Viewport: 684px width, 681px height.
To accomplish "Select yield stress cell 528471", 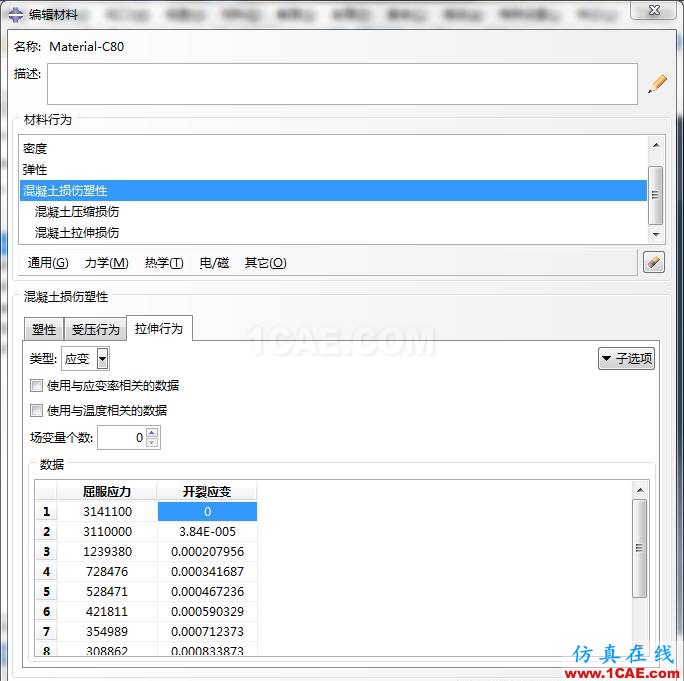I will (107, 592).
